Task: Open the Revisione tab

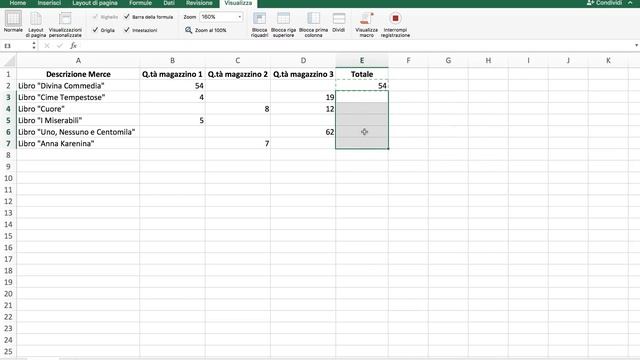Action: point(199,3)
